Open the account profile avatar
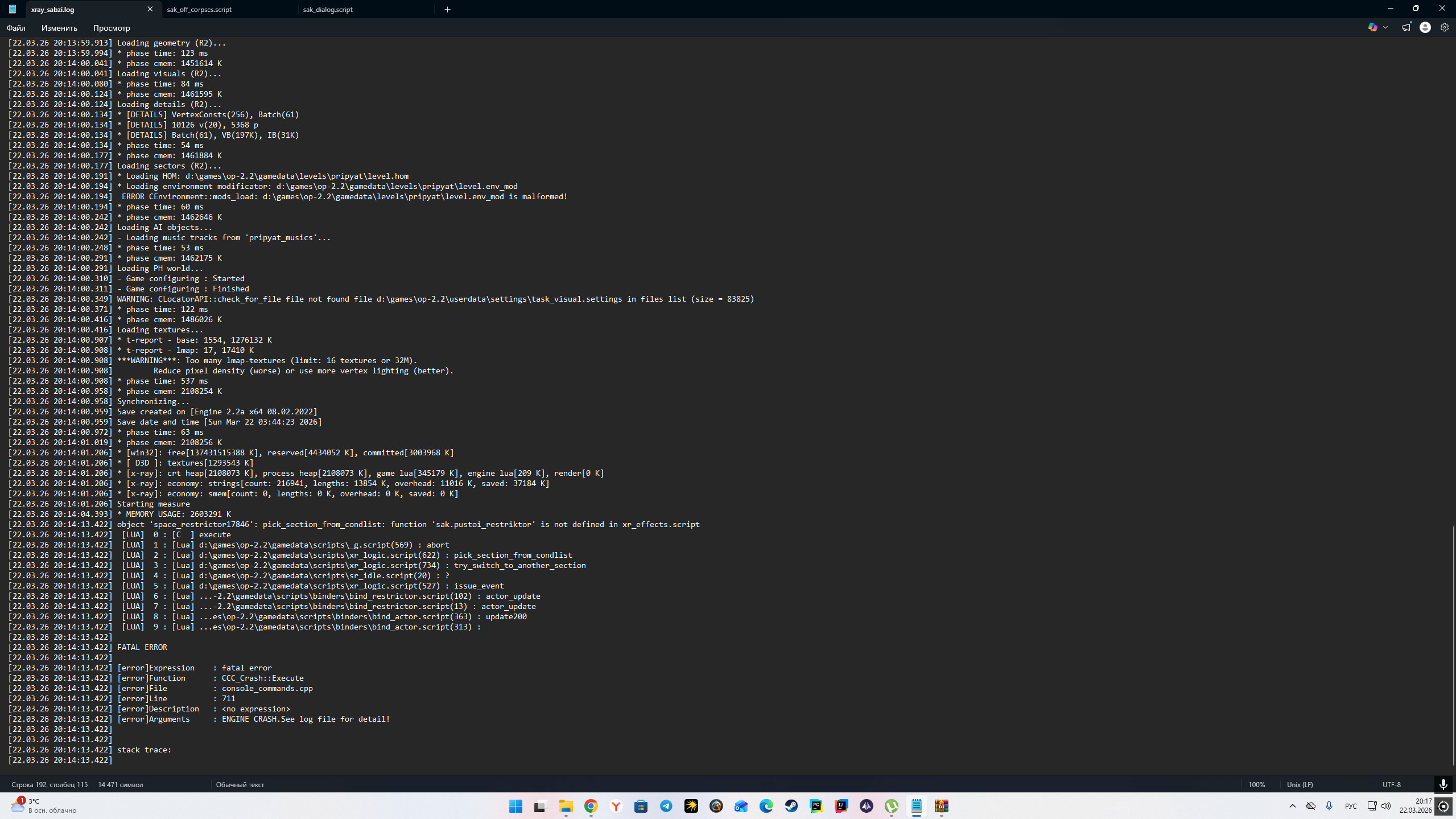 pyautogui.click(x=1425, y=27)
